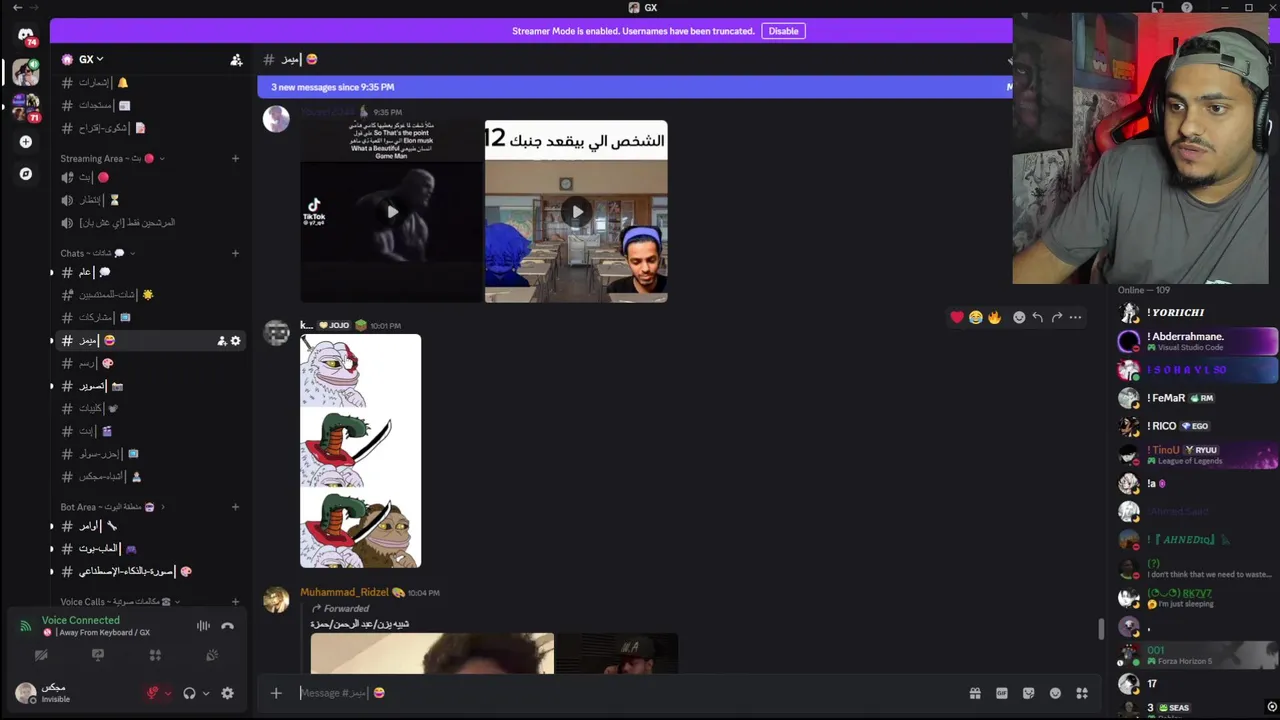
Task: Click the invite people icon beside GX header
Action: point(236,60)
